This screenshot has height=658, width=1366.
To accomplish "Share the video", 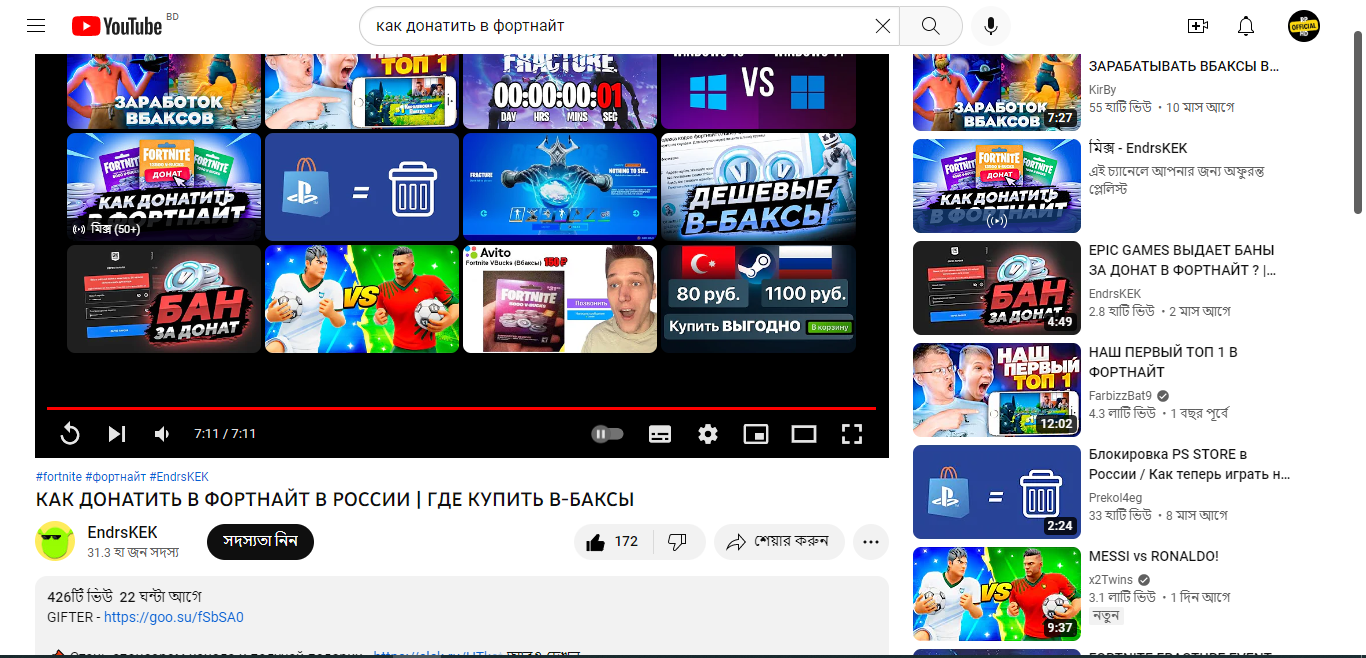I will coord(779,542).
